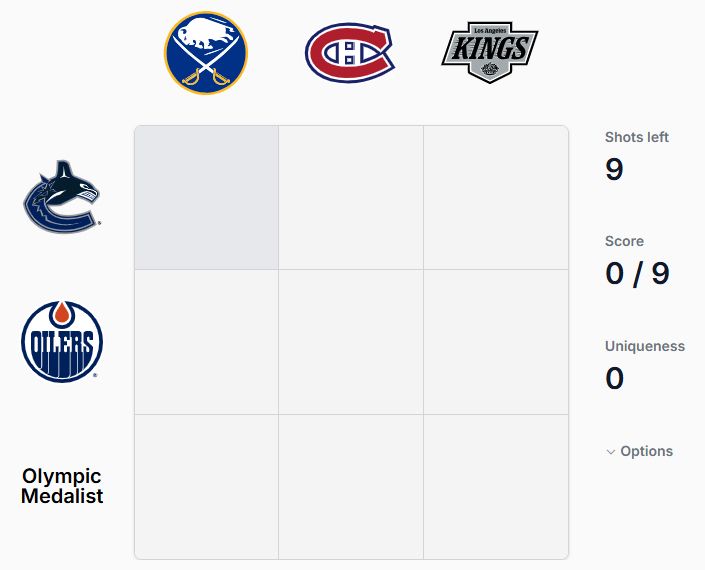Click the Score value 0 / 9
The image size is (705, 570).
[x=638, y=274]
